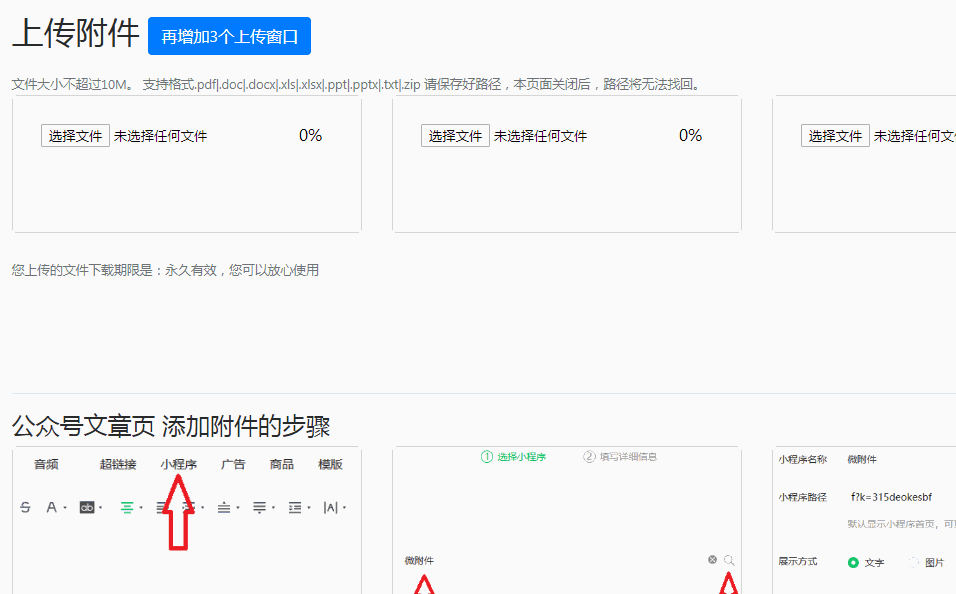
Task: Click the first 0% upload progress indicator
Action: pos(309,135)
